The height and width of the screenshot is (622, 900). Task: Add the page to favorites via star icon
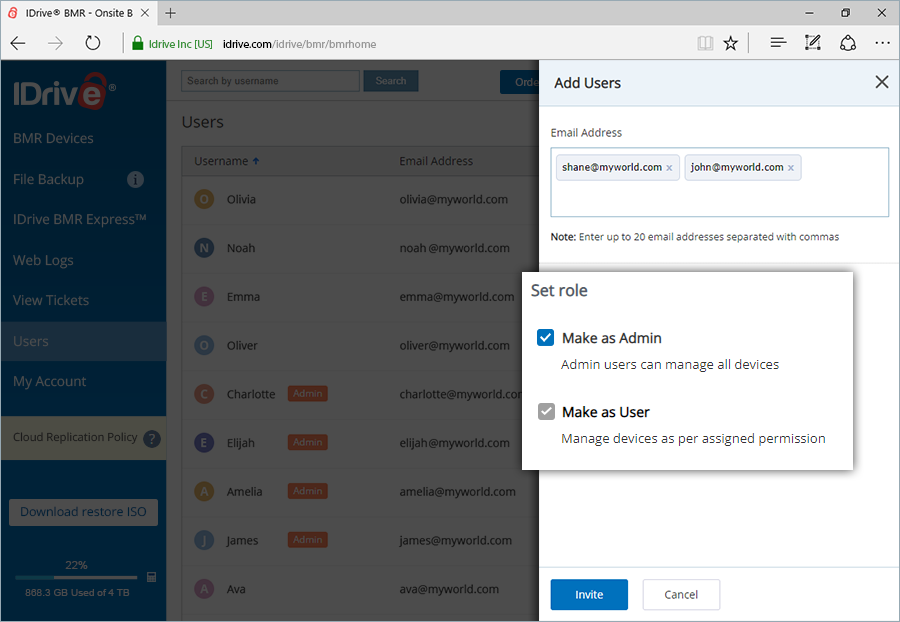pos(730,43)
